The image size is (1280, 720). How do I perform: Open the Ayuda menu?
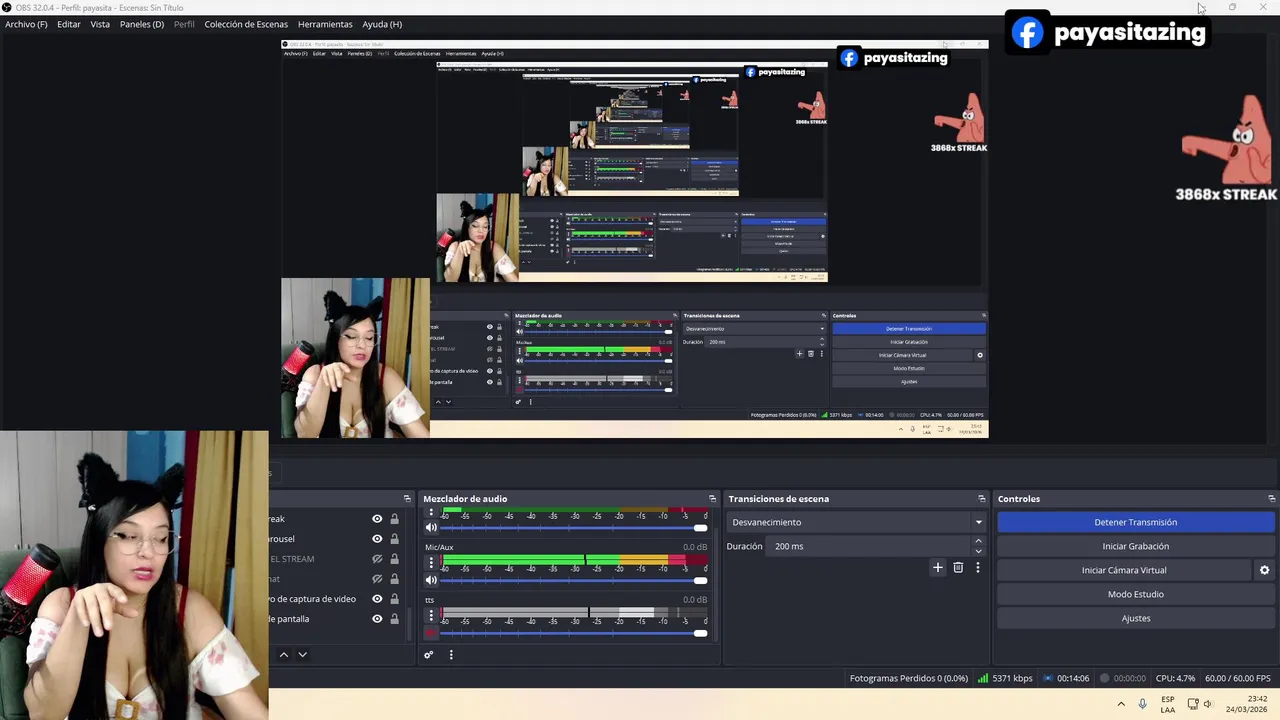[382, 24]
